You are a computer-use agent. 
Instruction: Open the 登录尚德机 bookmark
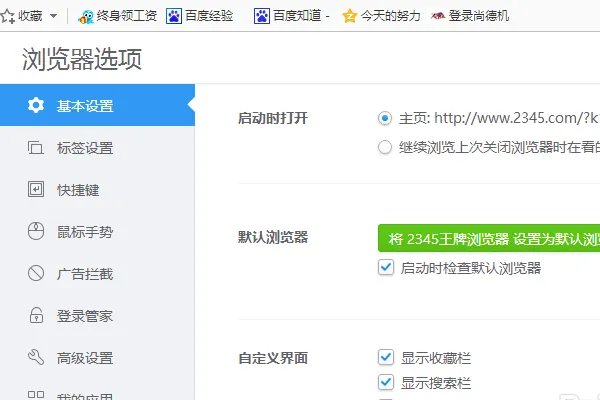point(470,16)
